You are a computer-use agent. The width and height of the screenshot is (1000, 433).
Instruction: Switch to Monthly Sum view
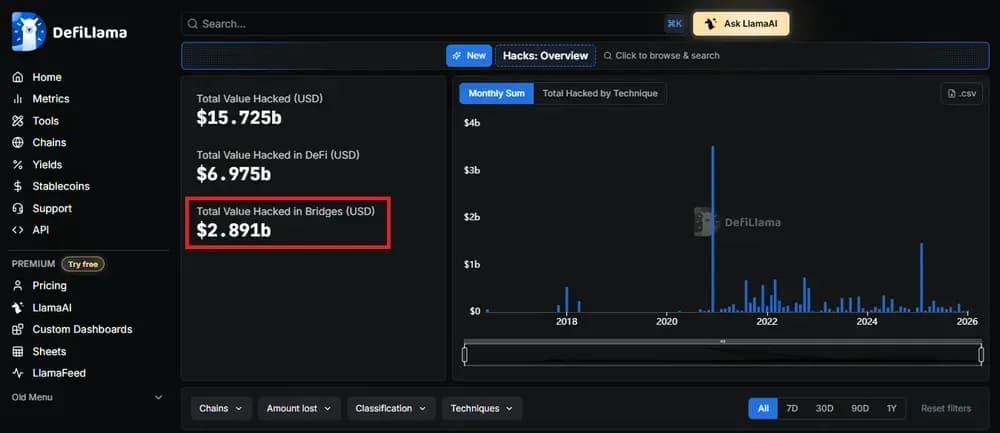(496, 93)
